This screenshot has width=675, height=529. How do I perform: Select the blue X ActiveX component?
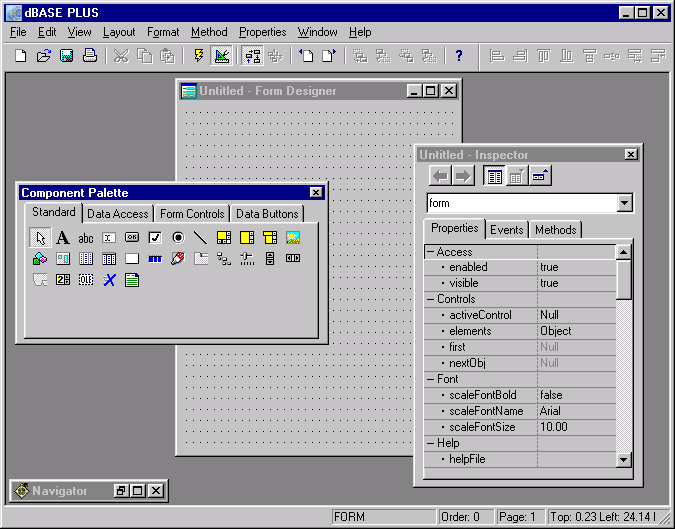point(109,280)
